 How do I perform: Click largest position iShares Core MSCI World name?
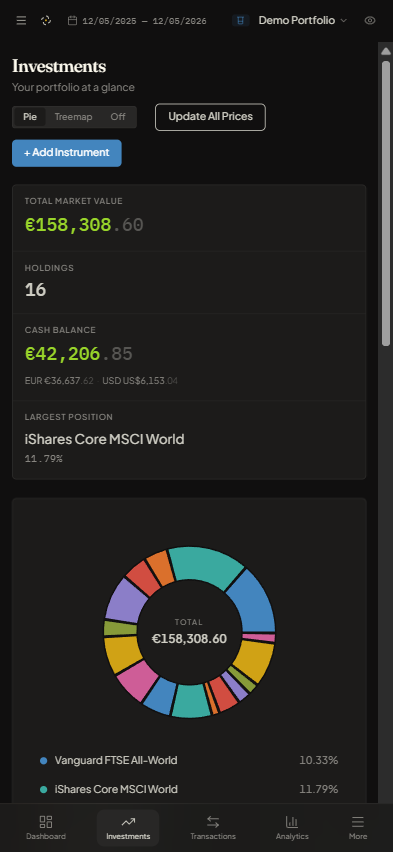[x=104, y=439]
